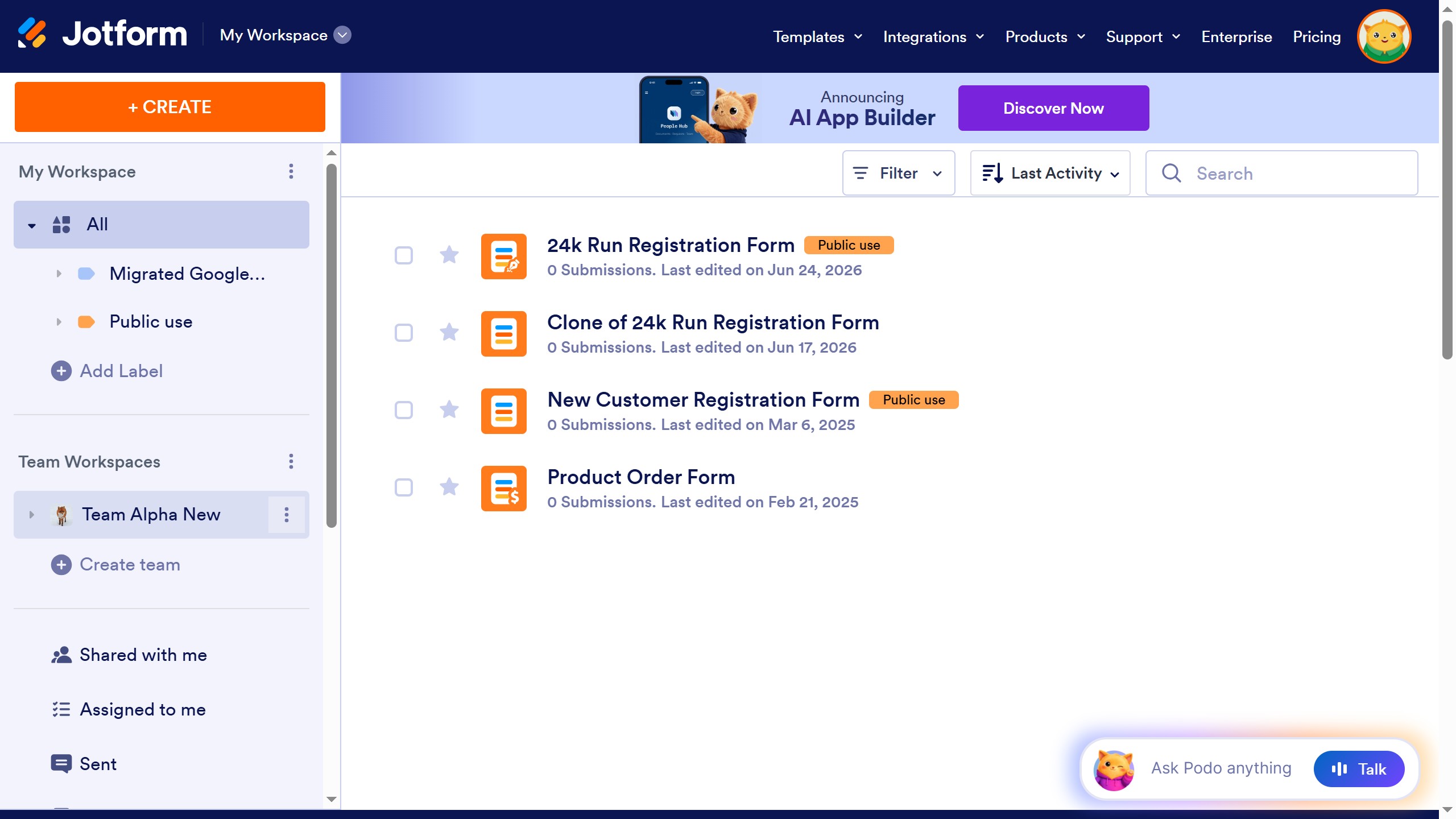The image size is (1456, 819).
Task: Expand the Migrated Google label
Action: [x=59, y=274]
